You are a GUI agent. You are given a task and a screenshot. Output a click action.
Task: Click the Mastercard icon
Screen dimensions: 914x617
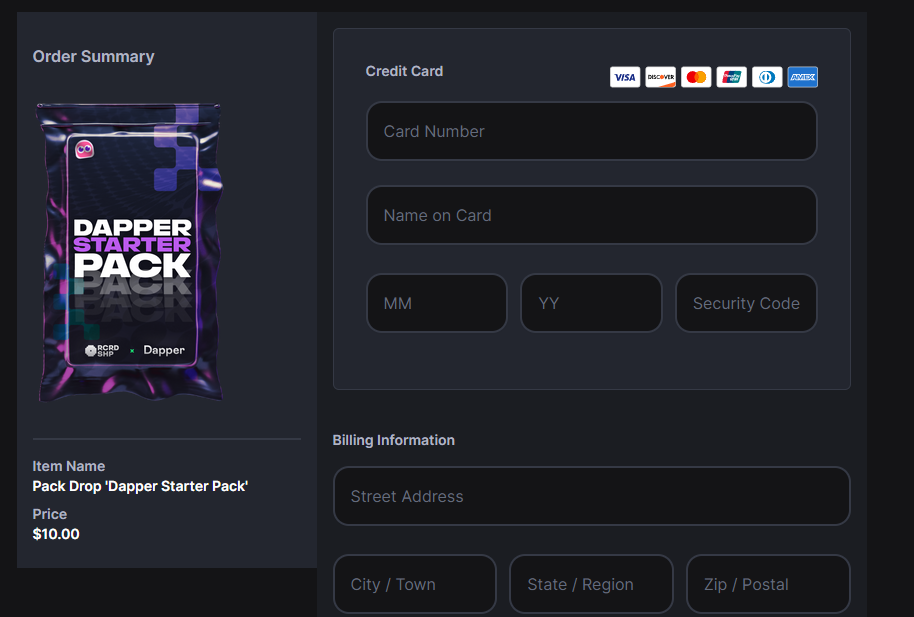[x=696, y=77]
